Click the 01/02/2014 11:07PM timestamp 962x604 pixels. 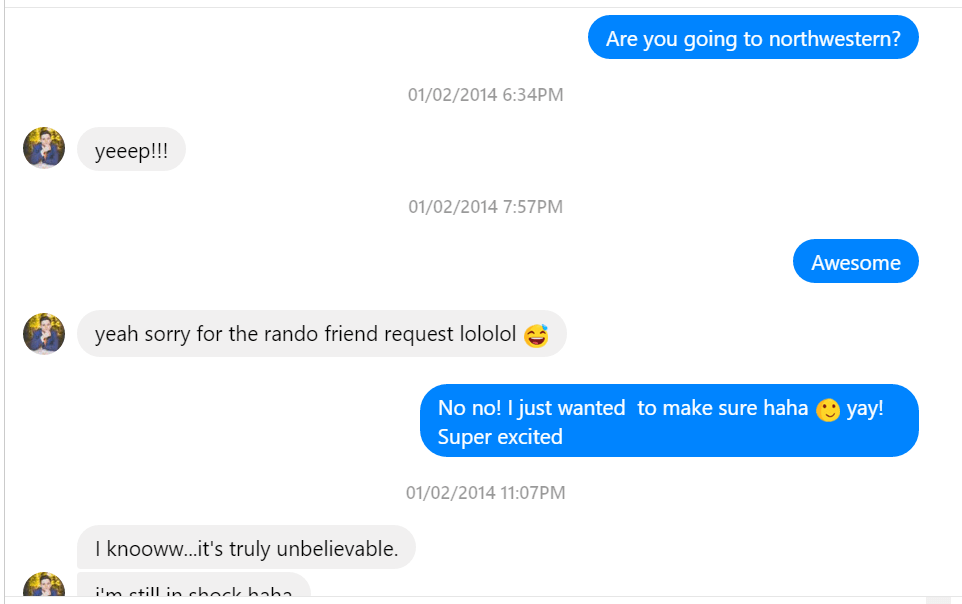[x=485, y=493]
